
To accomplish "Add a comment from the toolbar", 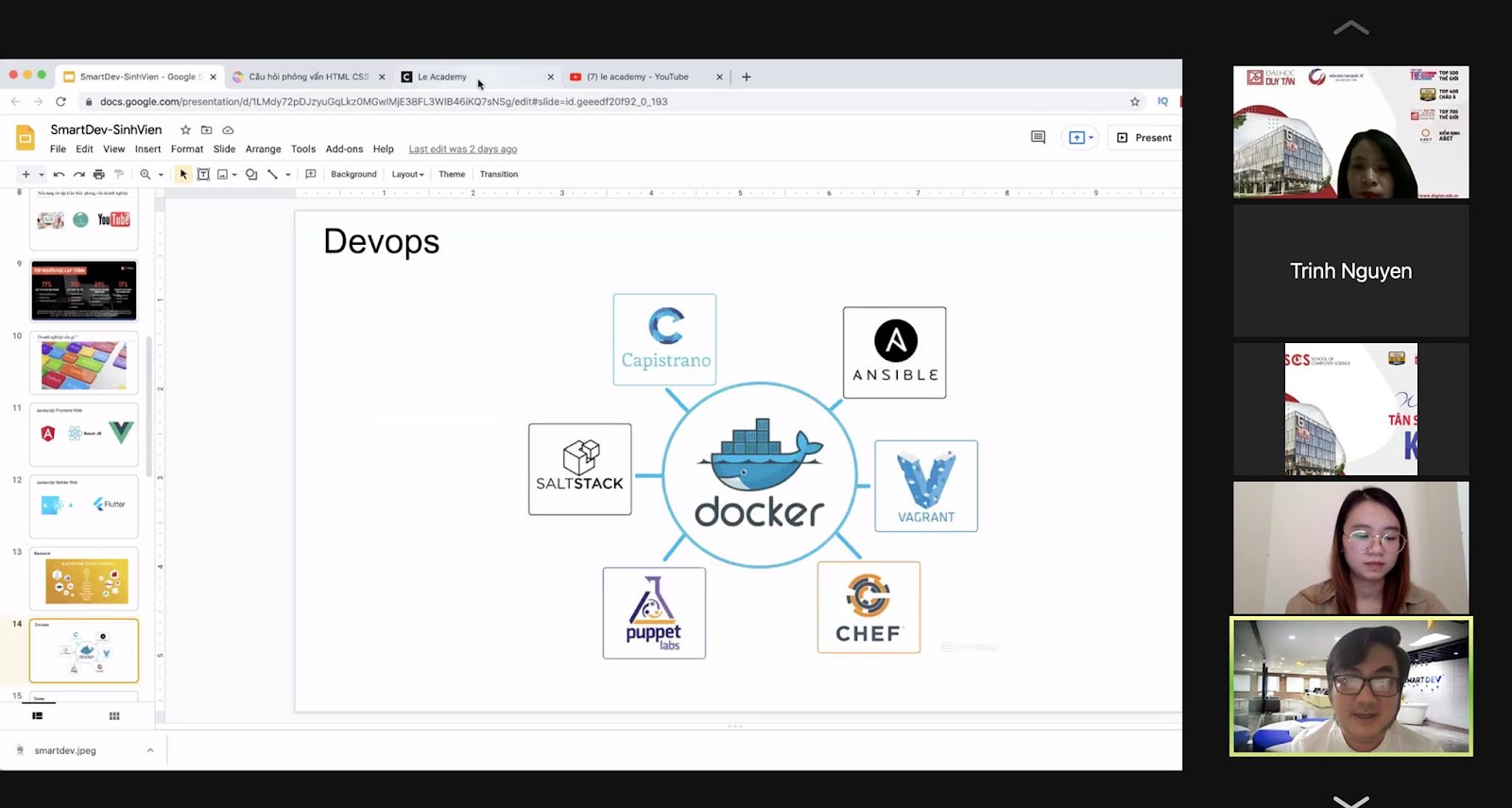I will (x=311, y=174).
